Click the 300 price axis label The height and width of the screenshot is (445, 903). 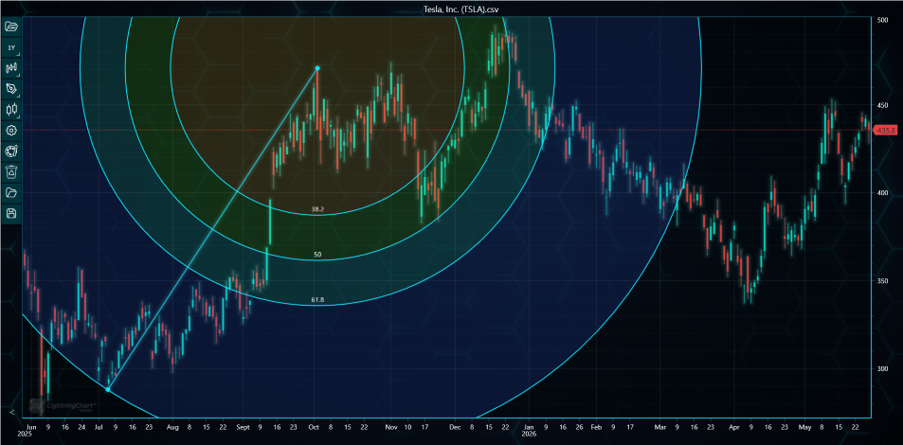[x=882, y=368]
